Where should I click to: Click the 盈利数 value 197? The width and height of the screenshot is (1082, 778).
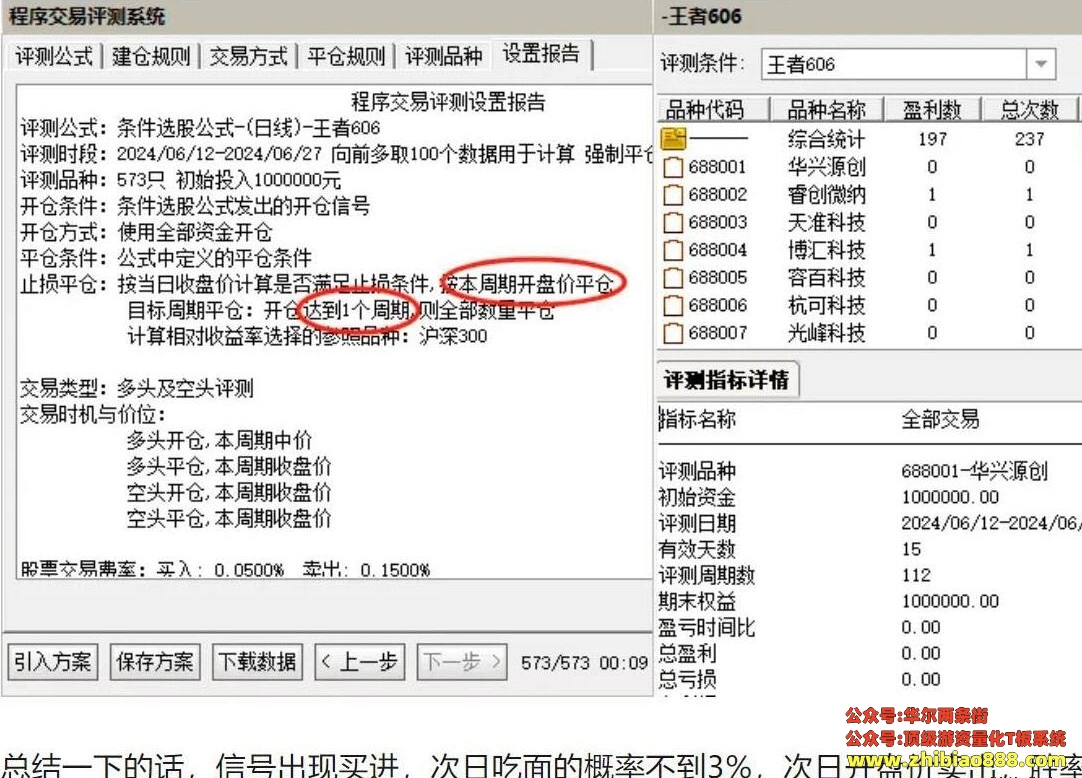[932, 139]
